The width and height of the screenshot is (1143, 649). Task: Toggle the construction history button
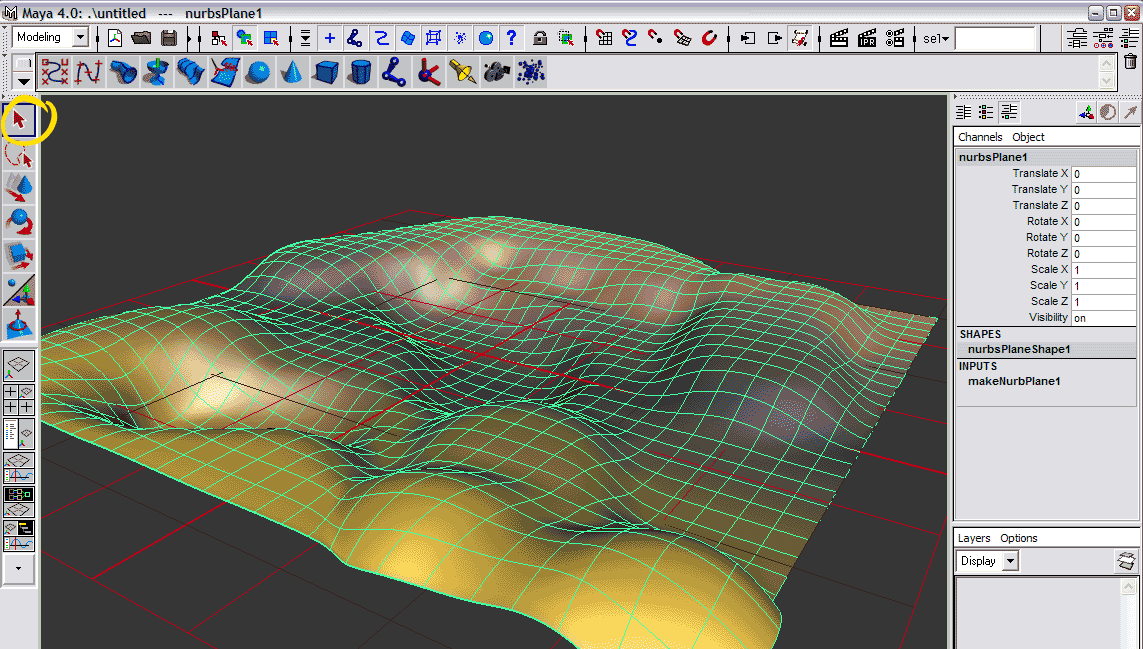(x=800, y=38)
